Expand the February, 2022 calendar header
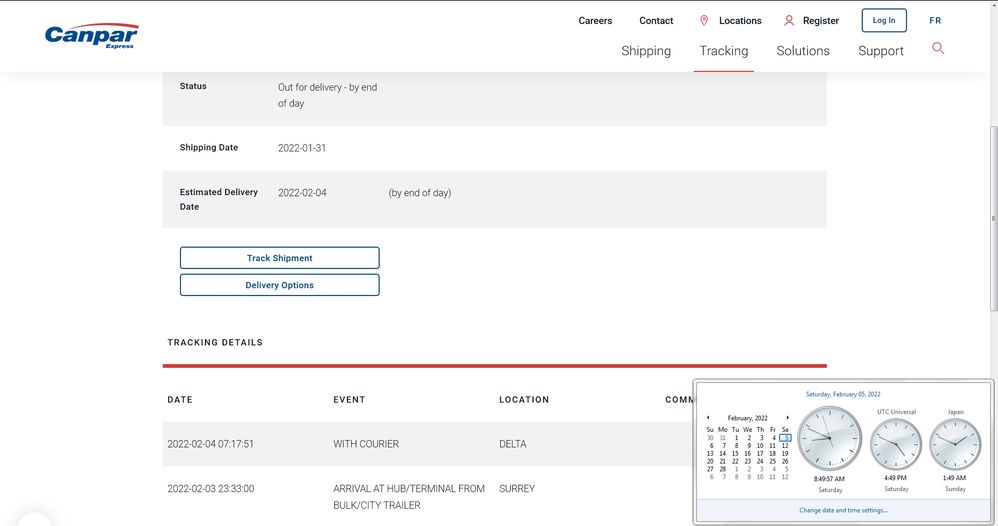Image resolution: width=998 pixels, height=526 pixels. click(747, 418)
